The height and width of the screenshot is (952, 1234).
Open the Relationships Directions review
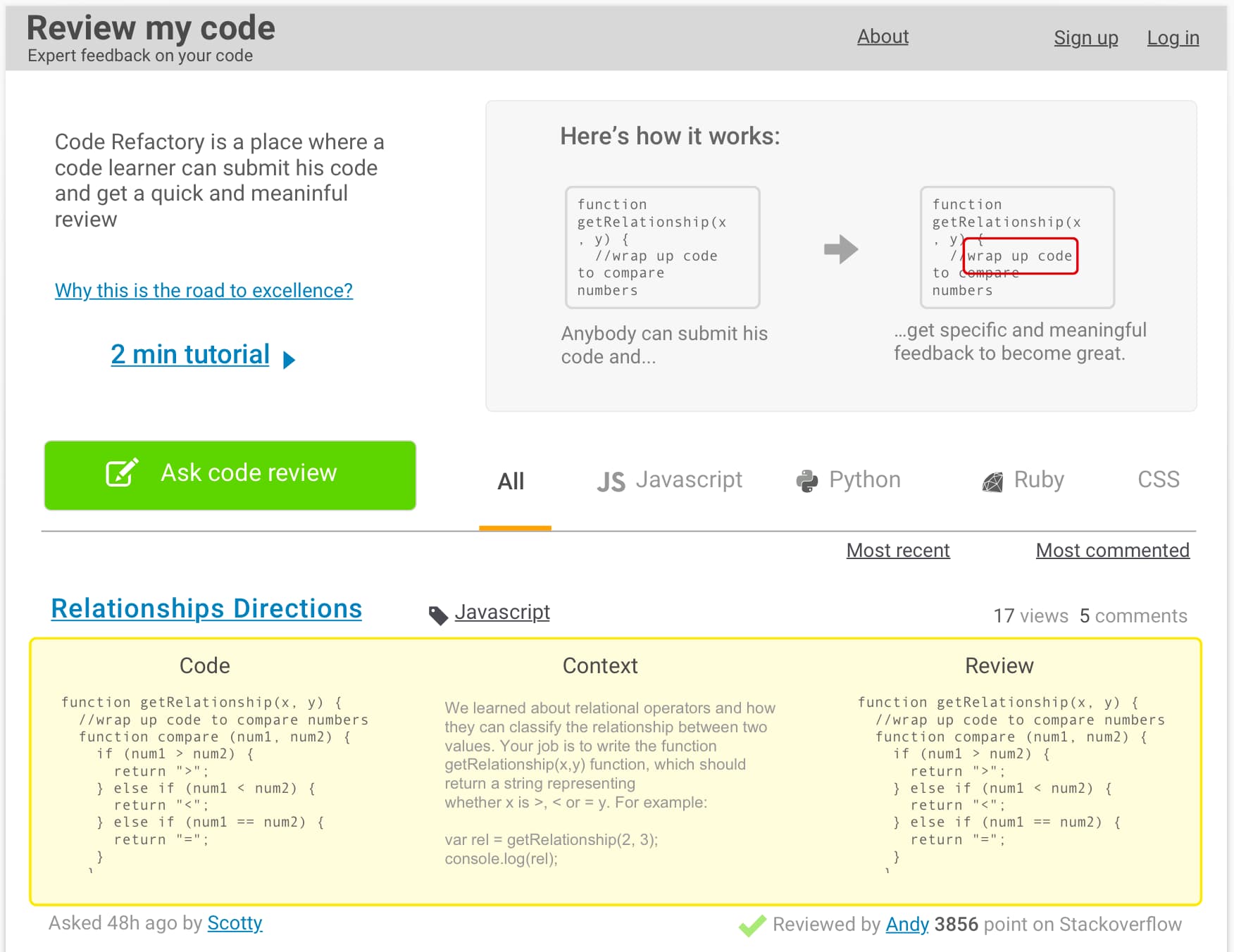click(x=206, y=609)
